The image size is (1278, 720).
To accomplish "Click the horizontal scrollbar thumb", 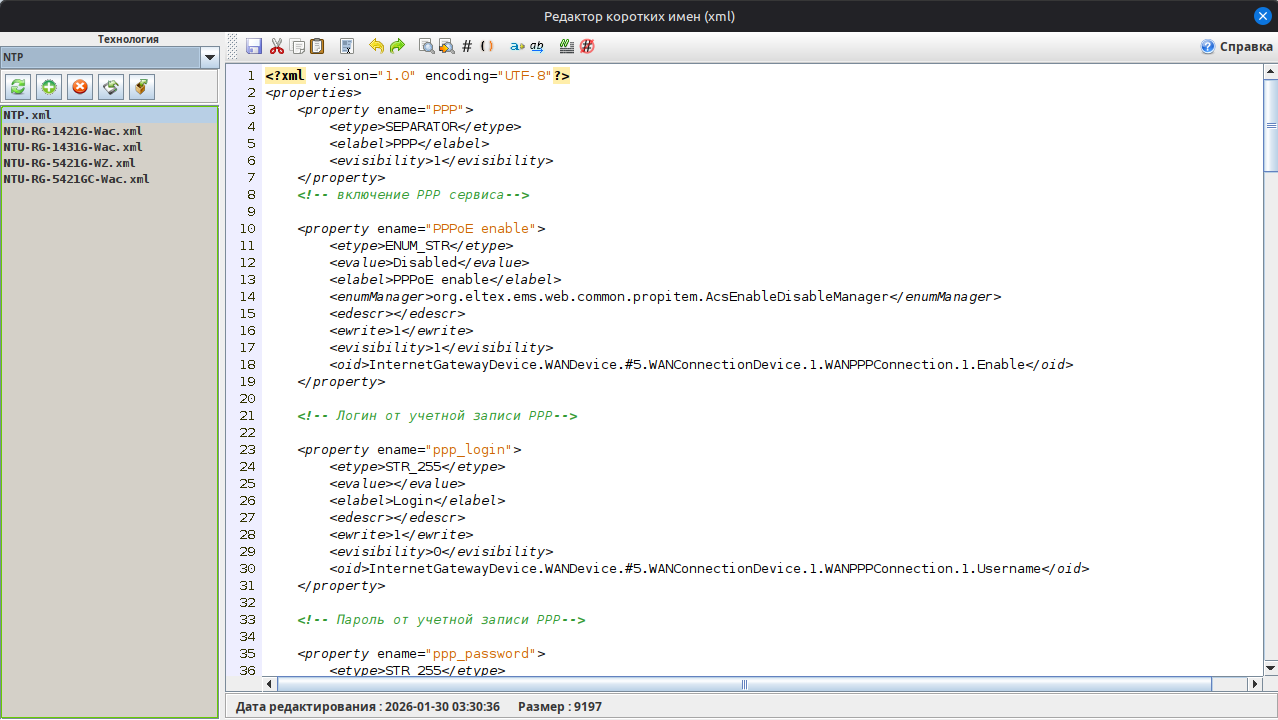I will coord(744,685).
